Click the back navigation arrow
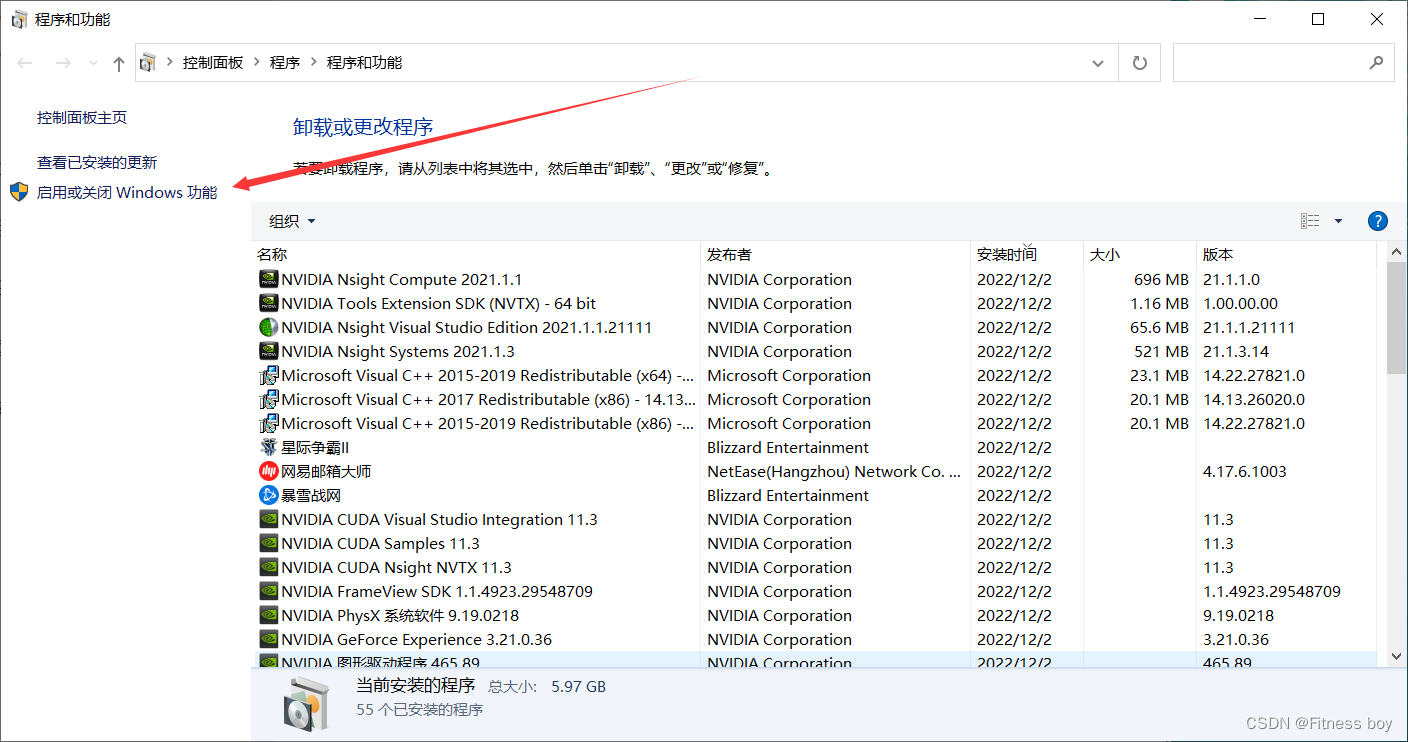Viewport: 1408px width, 742px height. [25, 63]
